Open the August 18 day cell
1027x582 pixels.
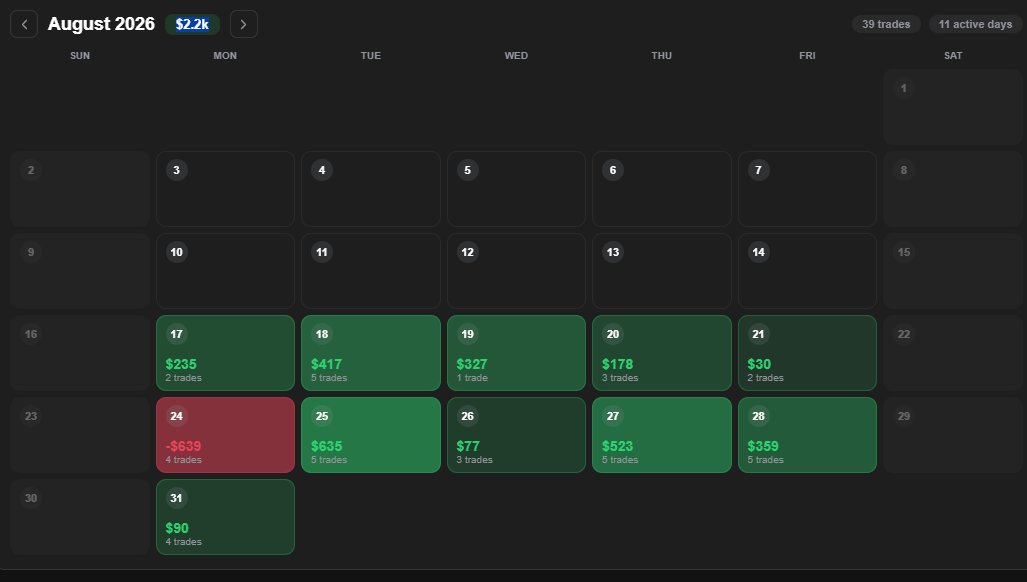tap(371, 353)
